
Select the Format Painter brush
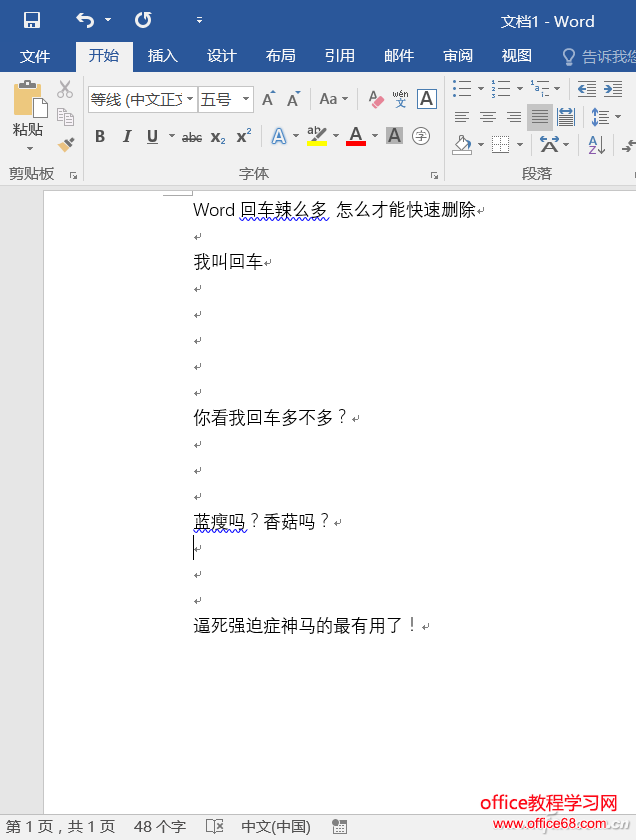click(66, 144)
